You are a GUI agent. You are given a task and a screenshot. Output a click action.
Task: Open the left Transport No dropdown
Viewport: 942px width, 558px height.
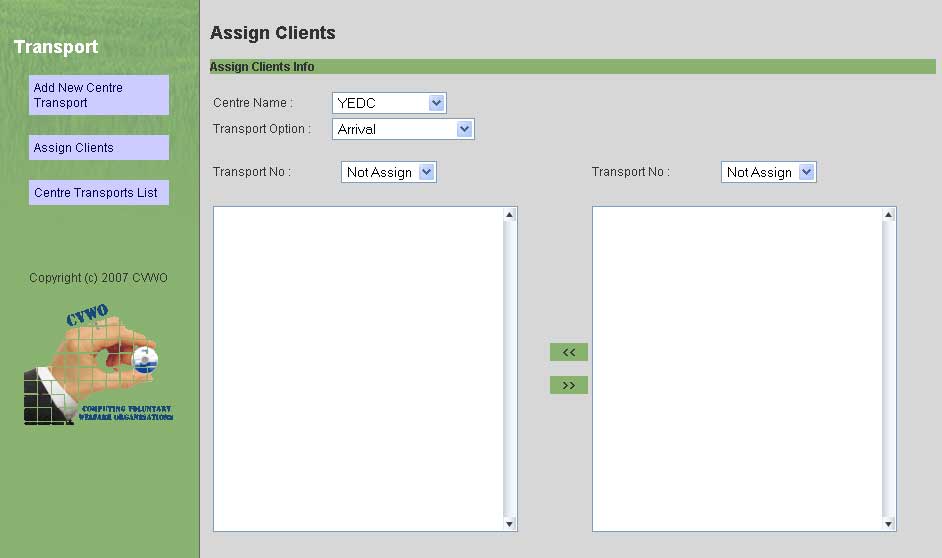pos(389,172)
